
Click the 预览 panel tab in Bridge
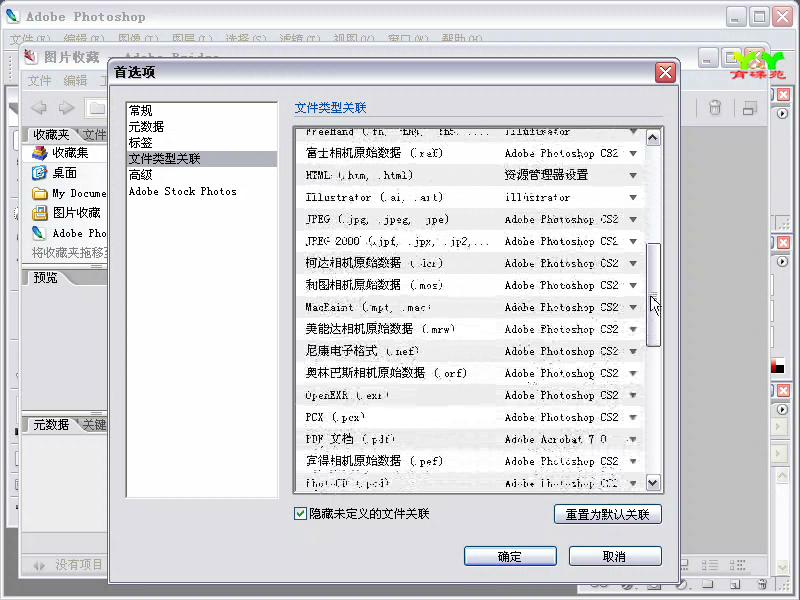[45, 278]
